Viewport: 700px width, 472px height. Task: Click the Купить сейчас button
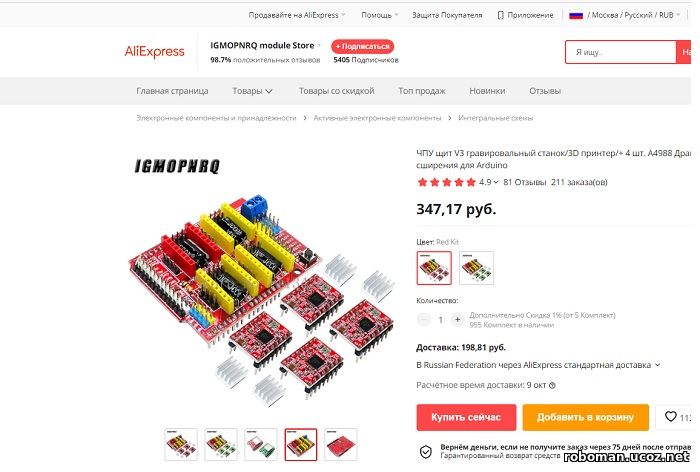coord(466,418)
